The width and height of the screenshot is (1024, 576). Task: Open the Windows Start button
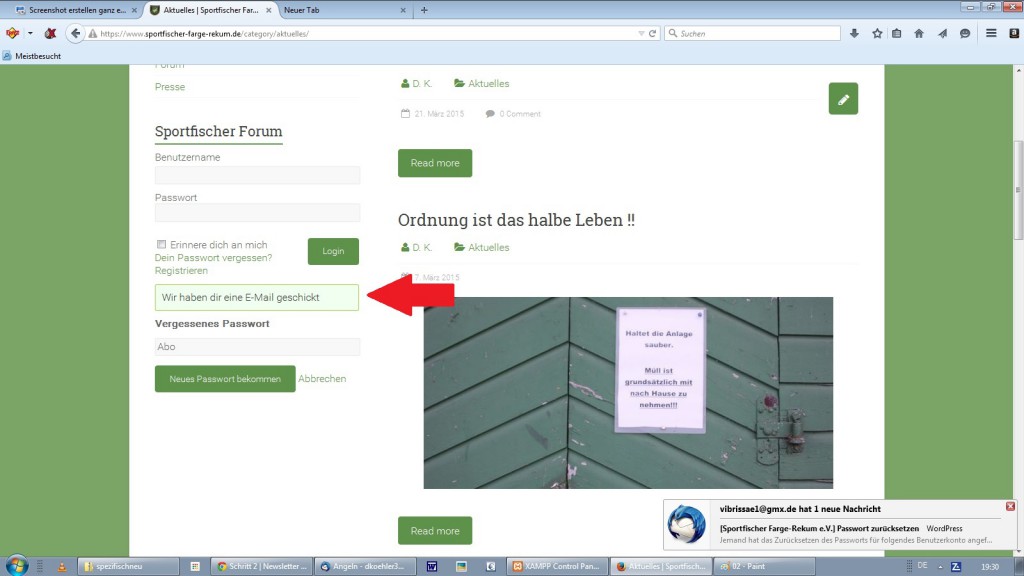[16, 566]
